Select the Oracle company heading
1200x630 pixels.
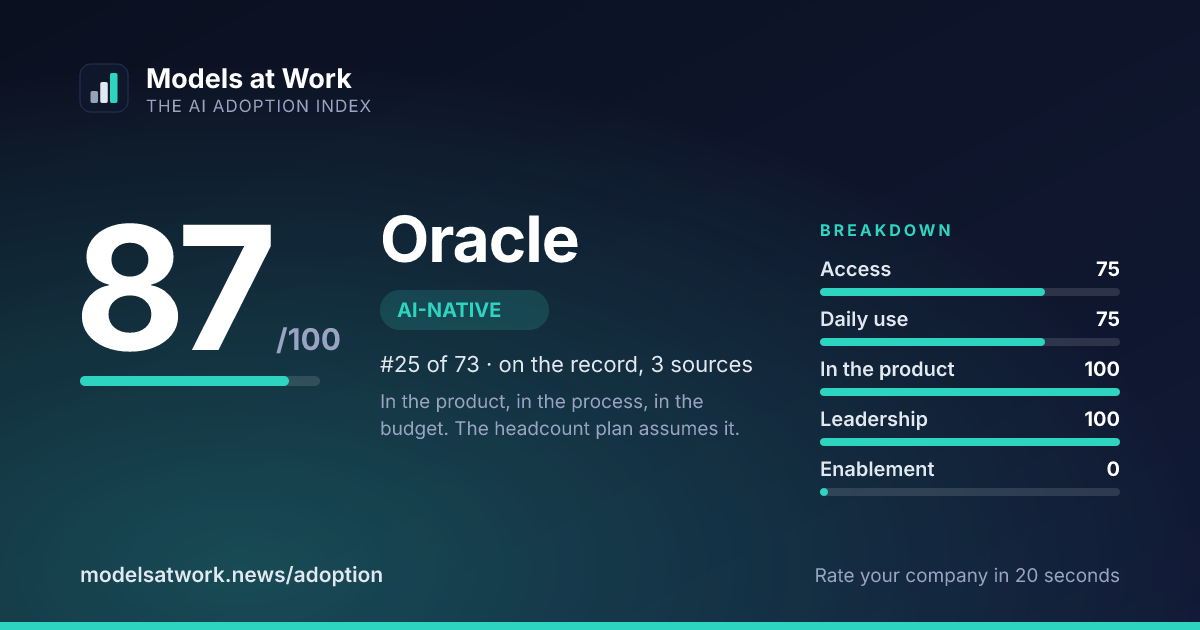pos(480,240)
